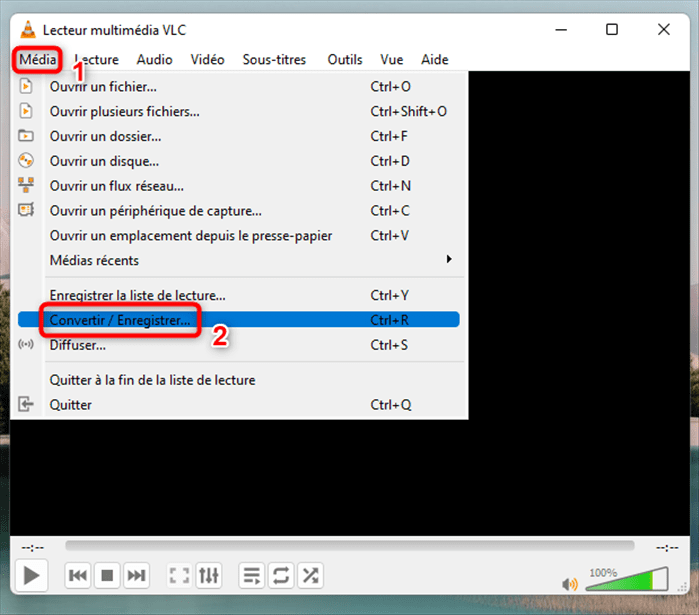Screen dimensions: 699x615
Task: Click the disc icon beside Ouvrir un disque
Action: point(26,160)
